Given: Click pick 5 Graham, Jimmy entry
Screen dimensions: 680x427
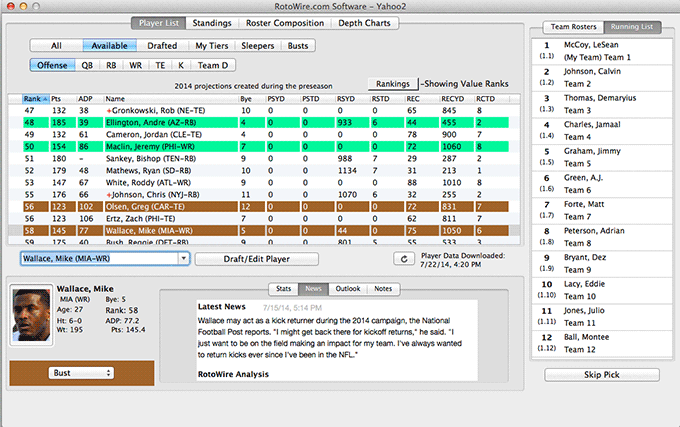Looking at the screenshot, I should click(602, 157).
